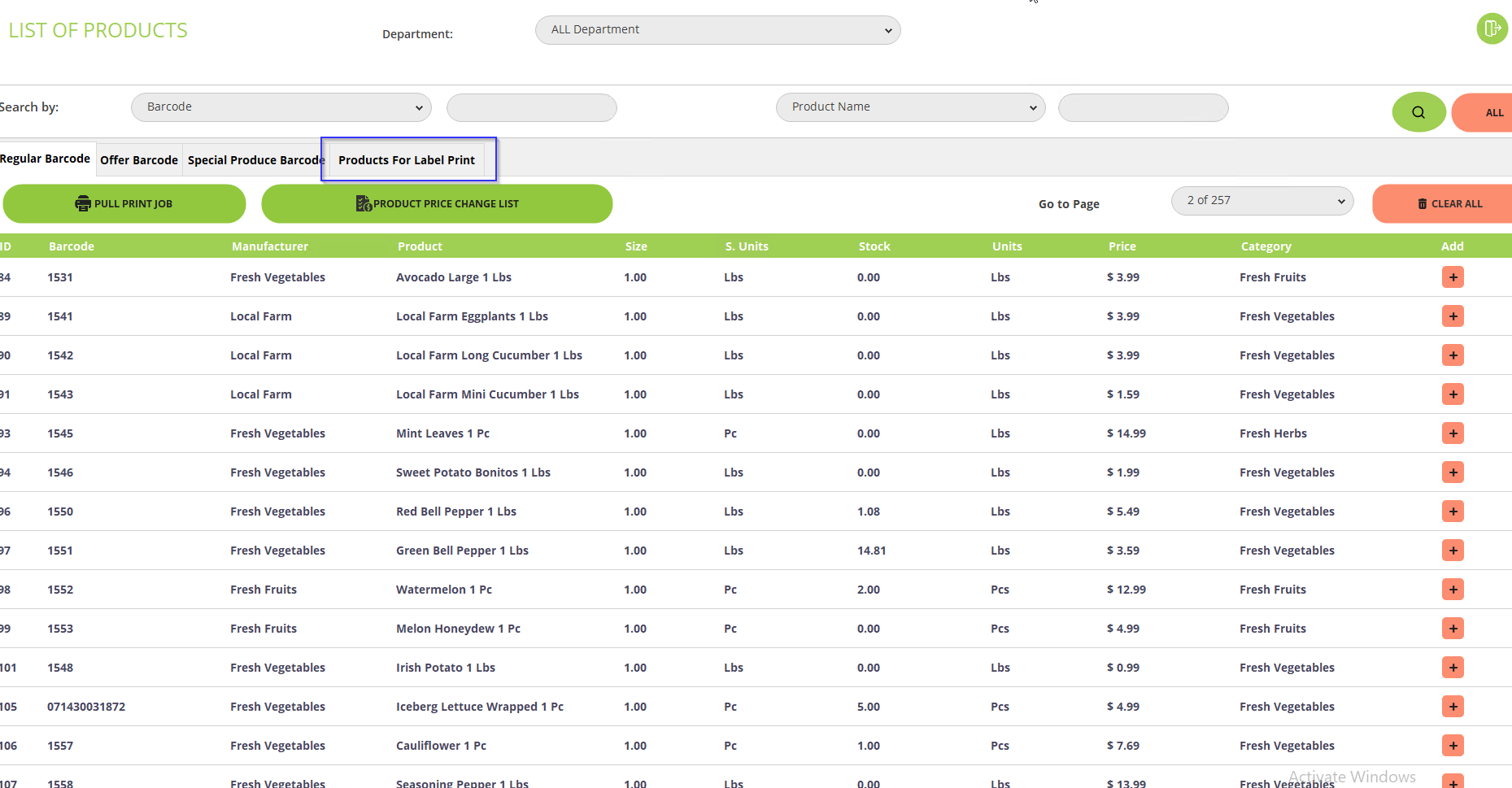Image resolution: width=1512 pixels, height=788 pixels.
Task: Open Products For Label Print tab
Action: (x=407, y=160)
